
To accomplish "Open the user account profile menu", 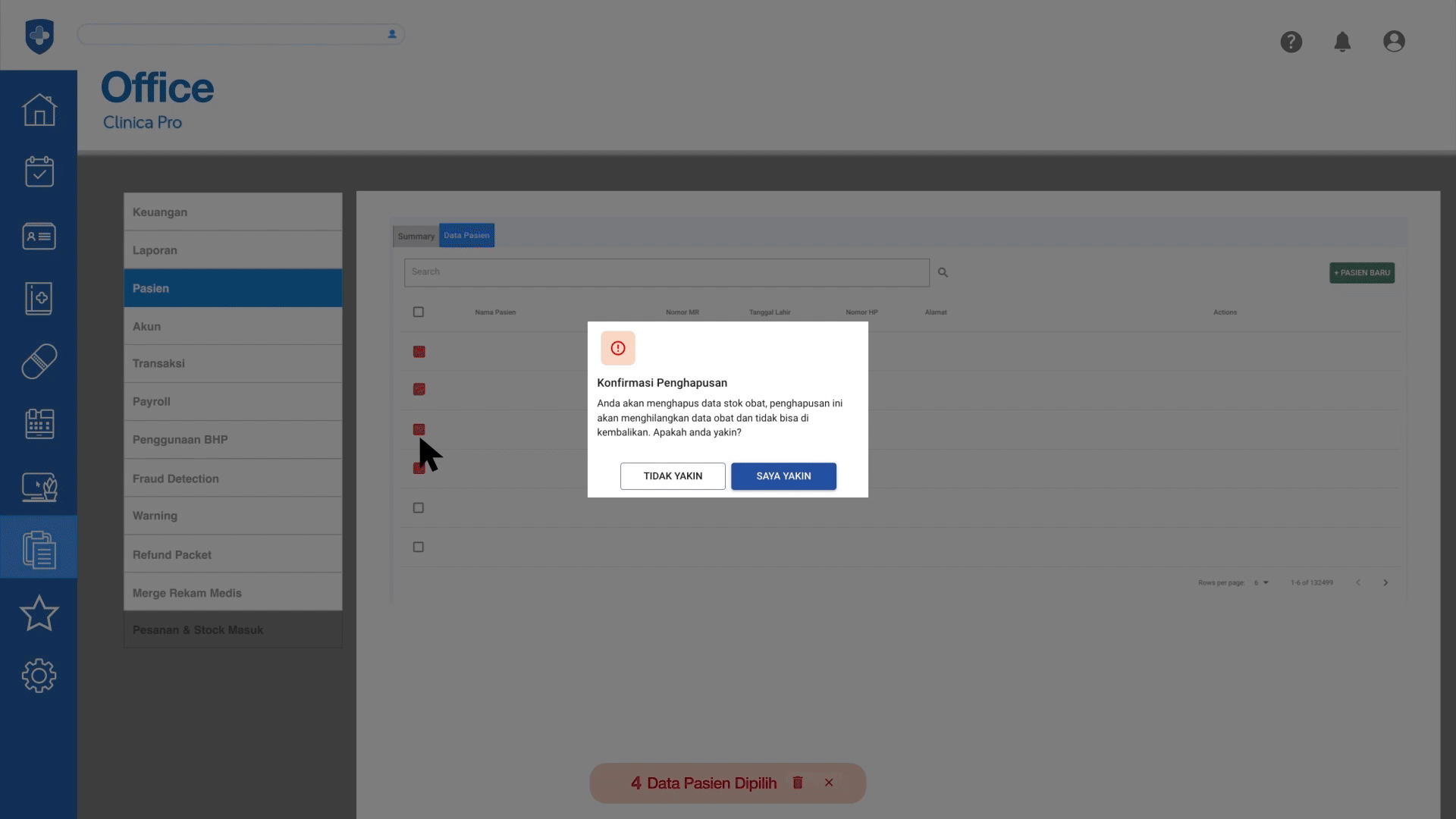I will pos(1394,42).
